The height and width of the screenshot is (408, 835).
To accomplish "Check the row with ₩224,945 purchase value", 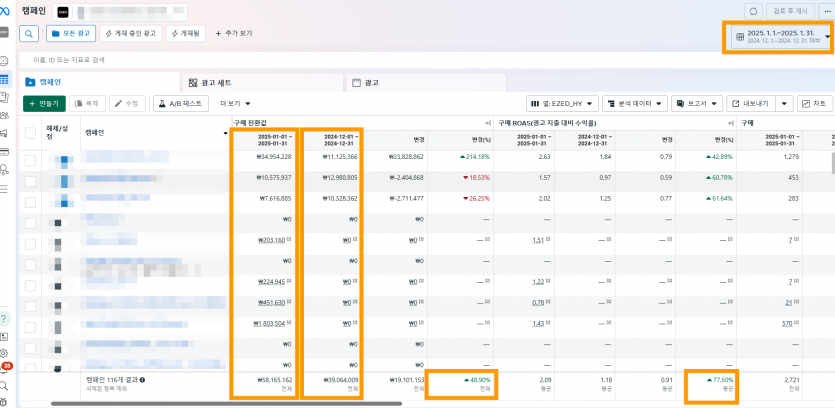I will pyautogui.click(x=30, y=285).
